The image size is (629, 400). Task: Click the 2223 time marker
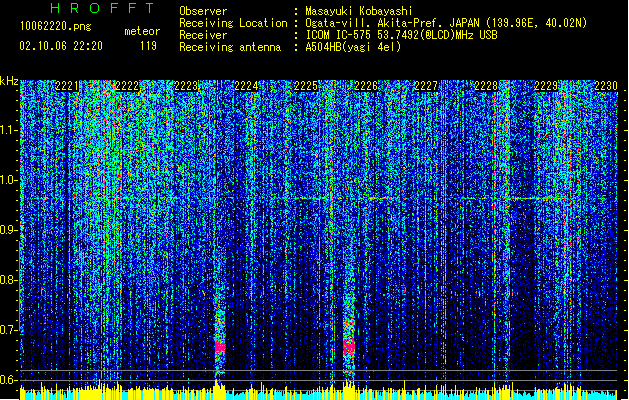[187, 86]
